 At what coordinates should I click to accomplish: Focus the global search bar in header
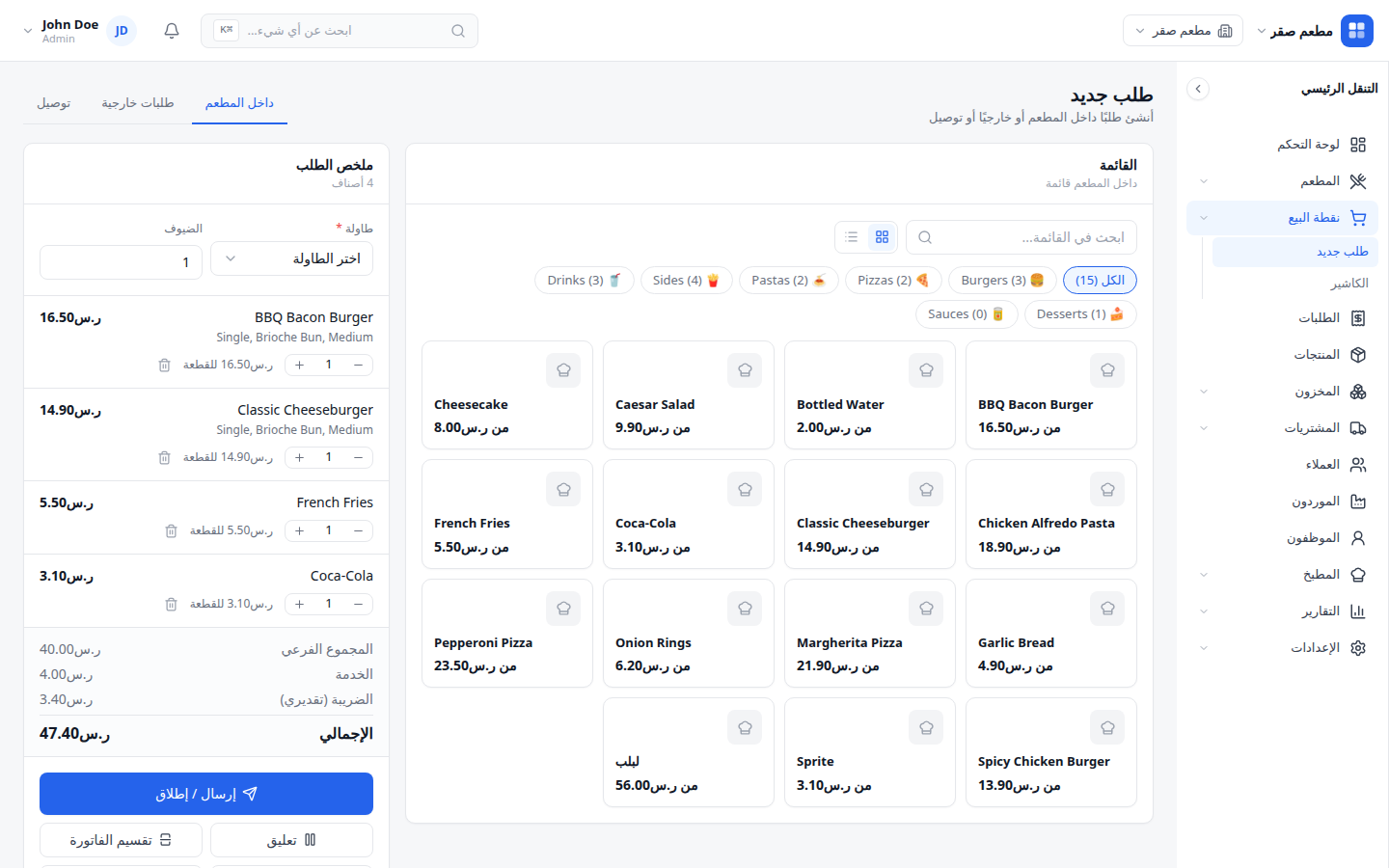coord(340,31)
